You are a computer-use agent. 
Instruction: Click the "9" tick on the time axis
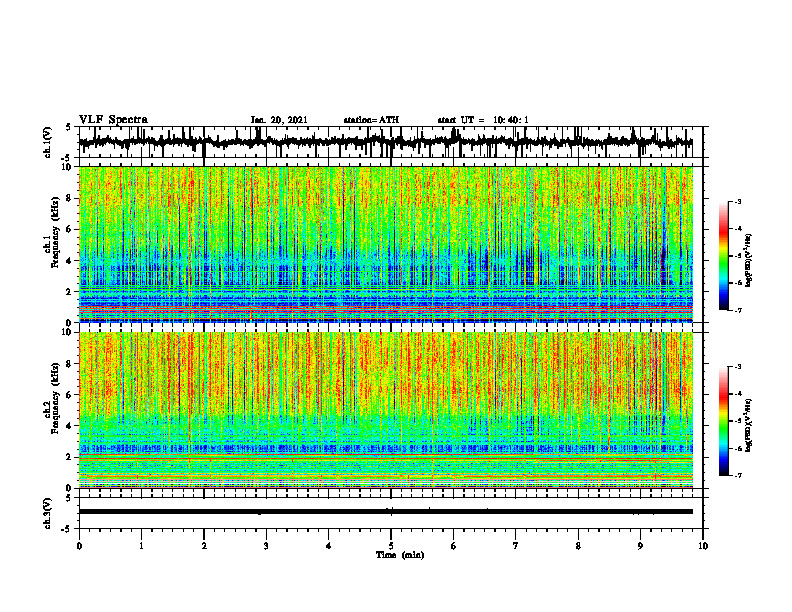(640, 546)
